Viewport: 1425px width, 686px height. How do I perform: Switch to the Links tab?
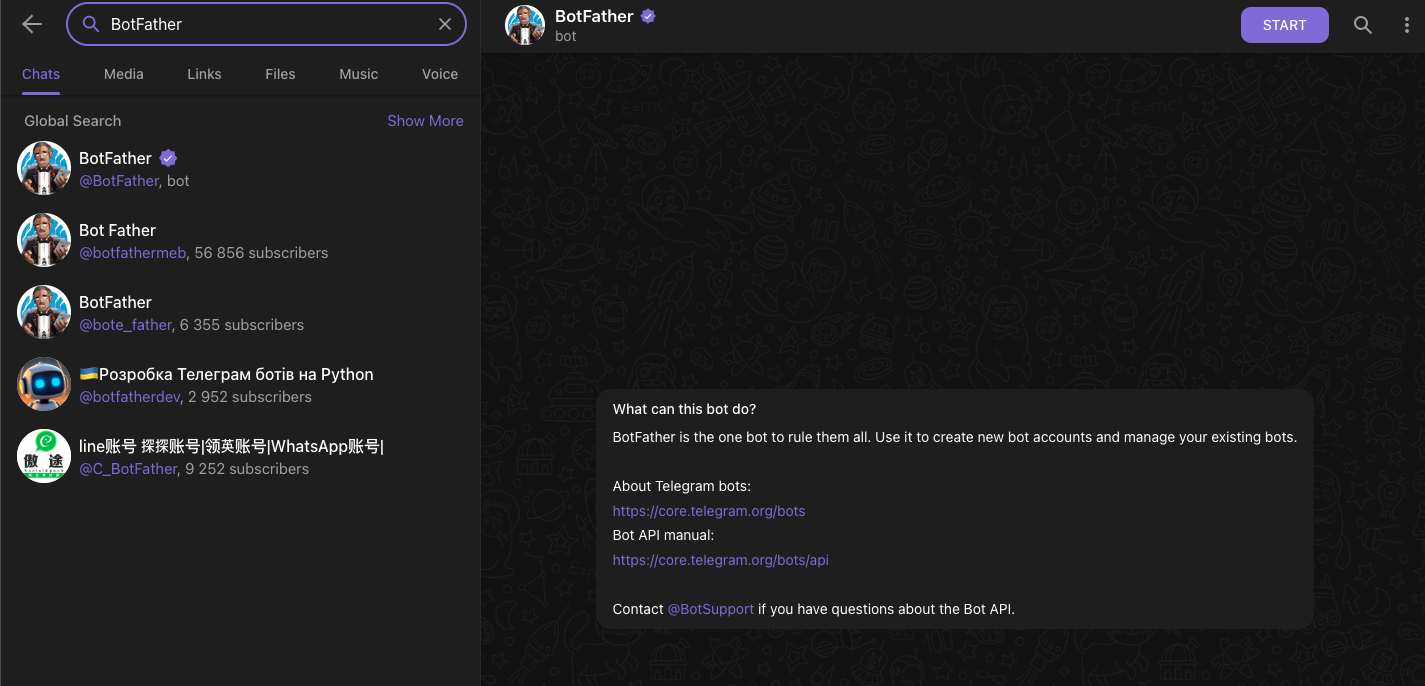204,74
